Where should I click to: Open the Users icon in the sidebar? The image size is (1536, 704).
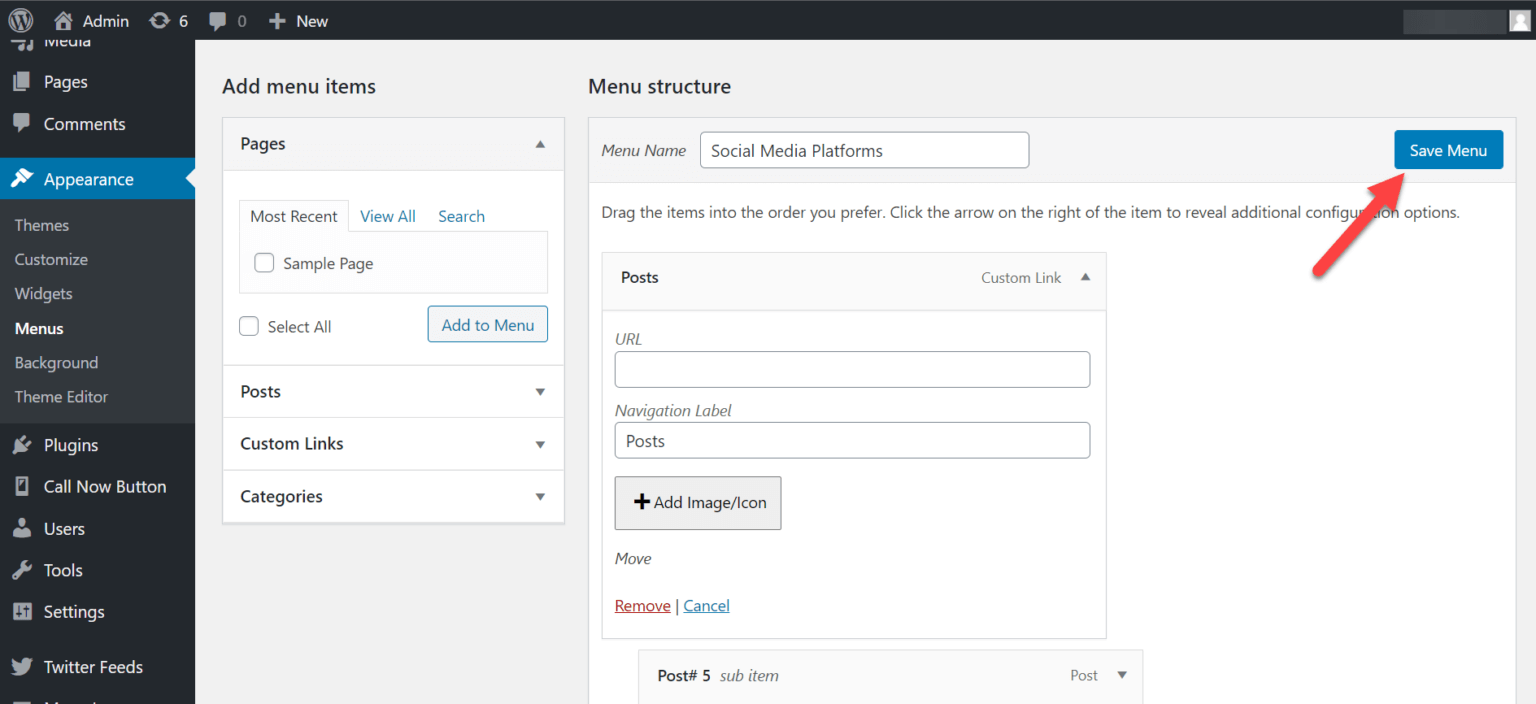point(22,528)
